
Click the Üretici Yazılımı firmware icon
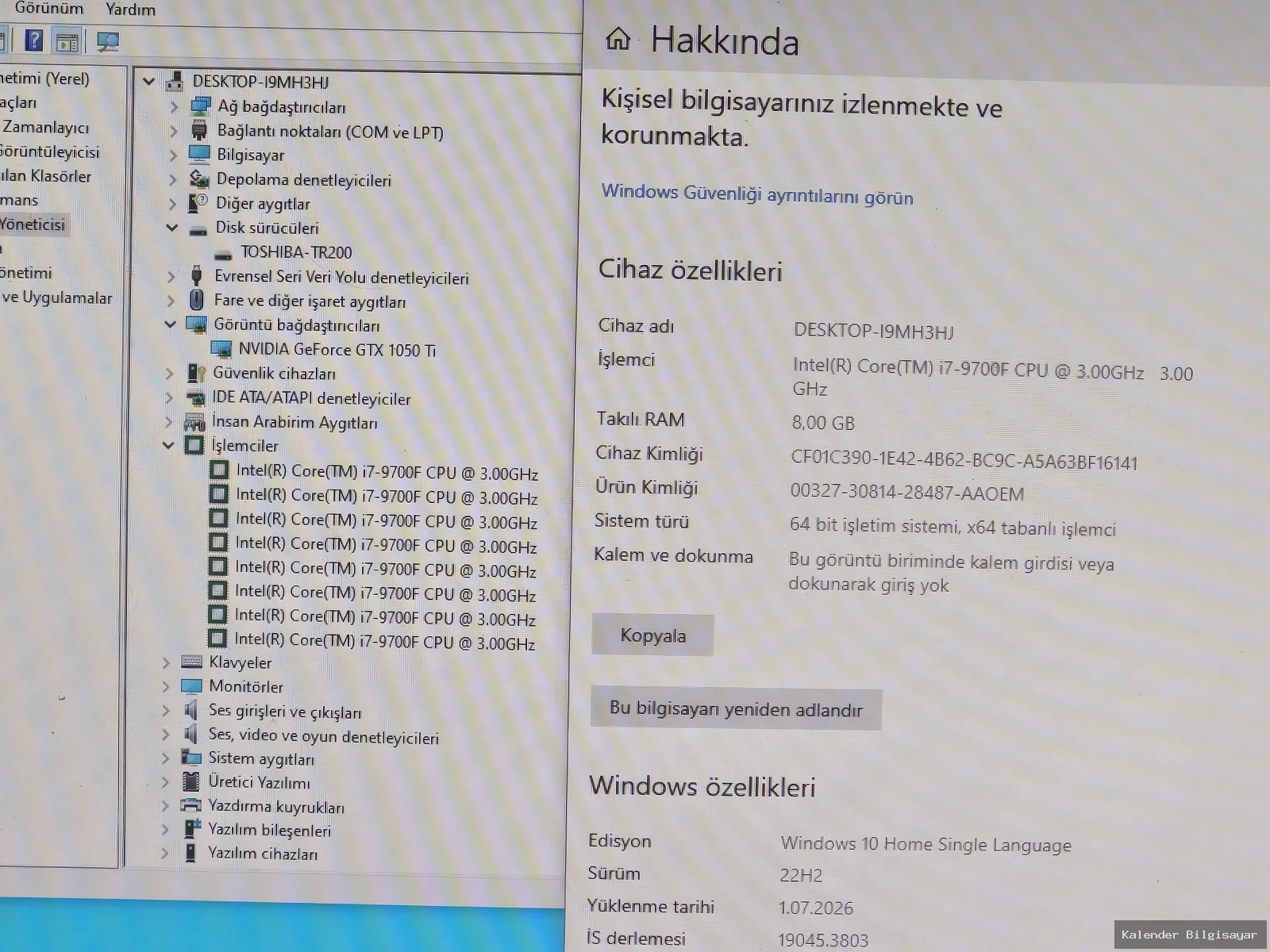coord(190,781)
